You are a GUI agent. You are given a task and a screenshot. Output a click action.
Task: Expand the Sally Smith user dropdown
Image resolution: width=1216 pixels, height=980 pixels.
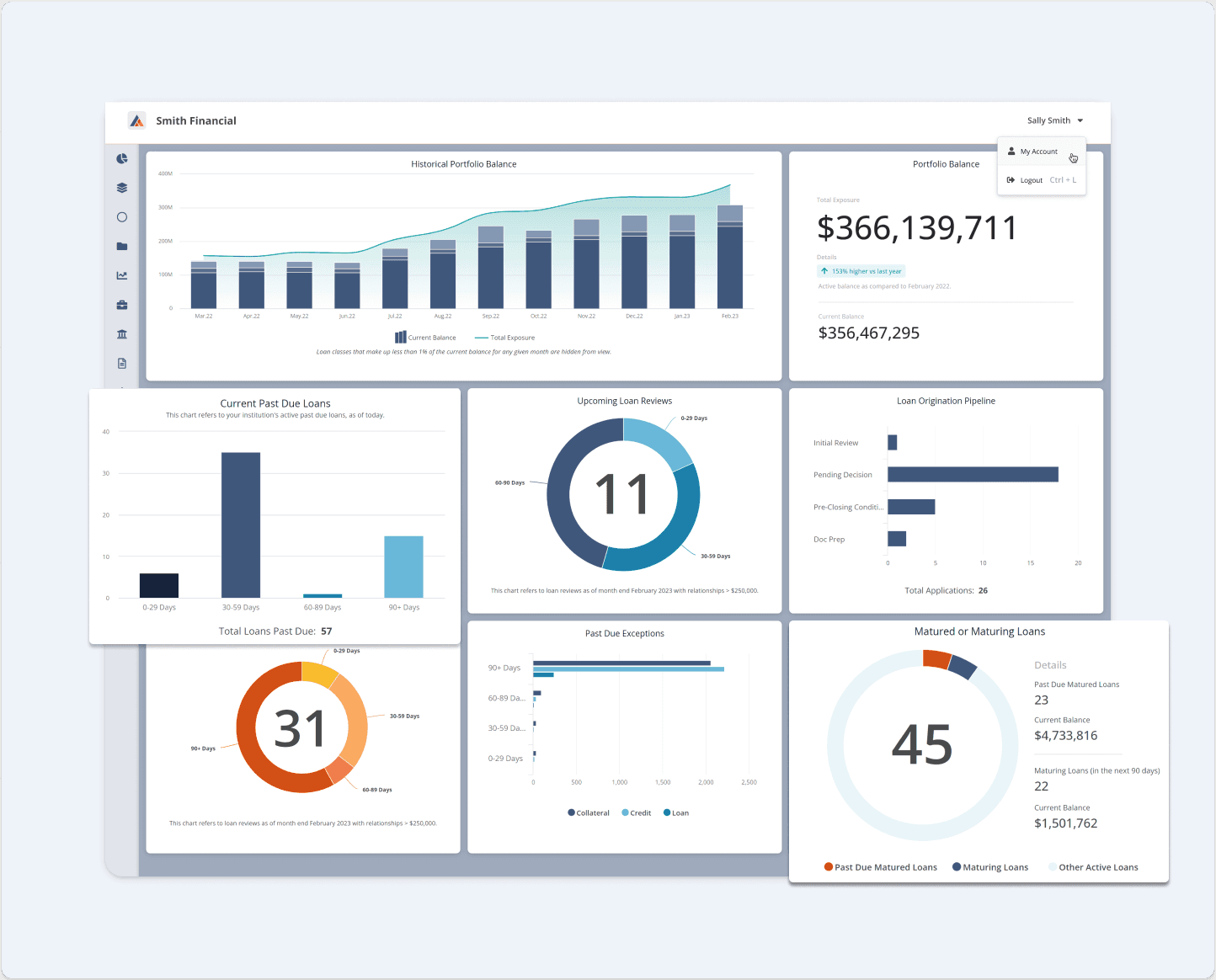(1055, 120)
